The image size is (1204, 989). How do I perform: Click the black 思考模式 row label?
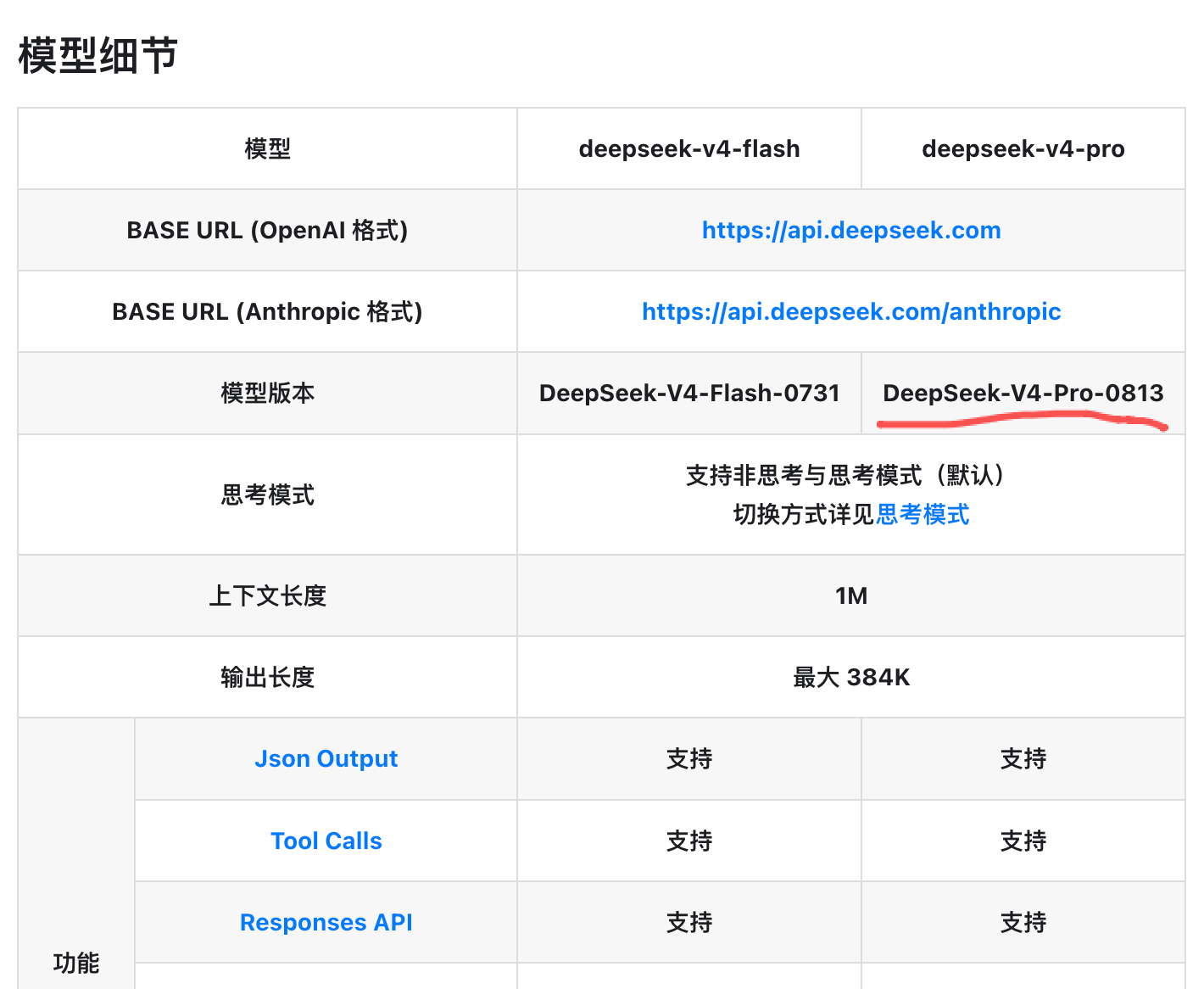(268, 494)
